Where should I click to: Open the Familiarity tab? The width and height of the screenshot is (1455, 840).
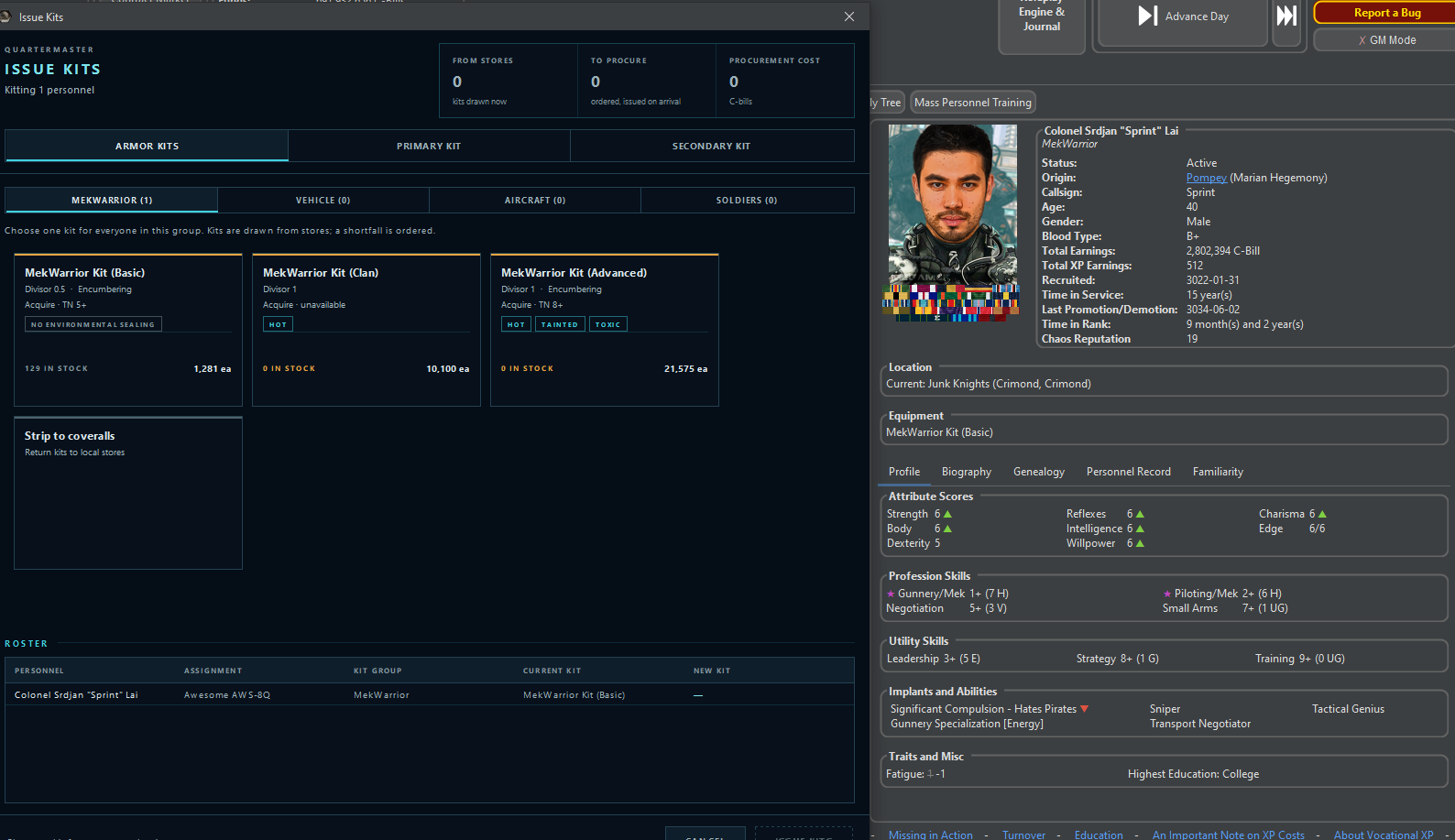click(1218, 472)
